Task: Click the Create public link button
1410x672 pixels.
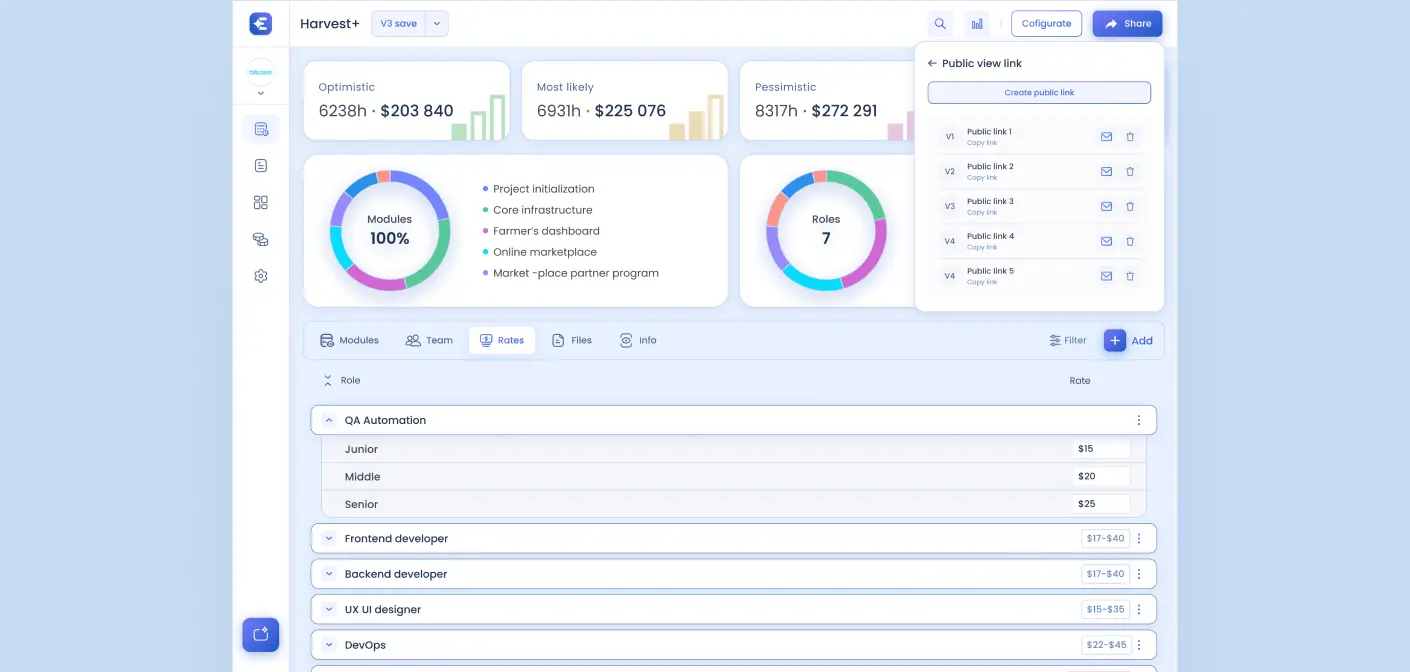Action: click(x=1039, y=93)
